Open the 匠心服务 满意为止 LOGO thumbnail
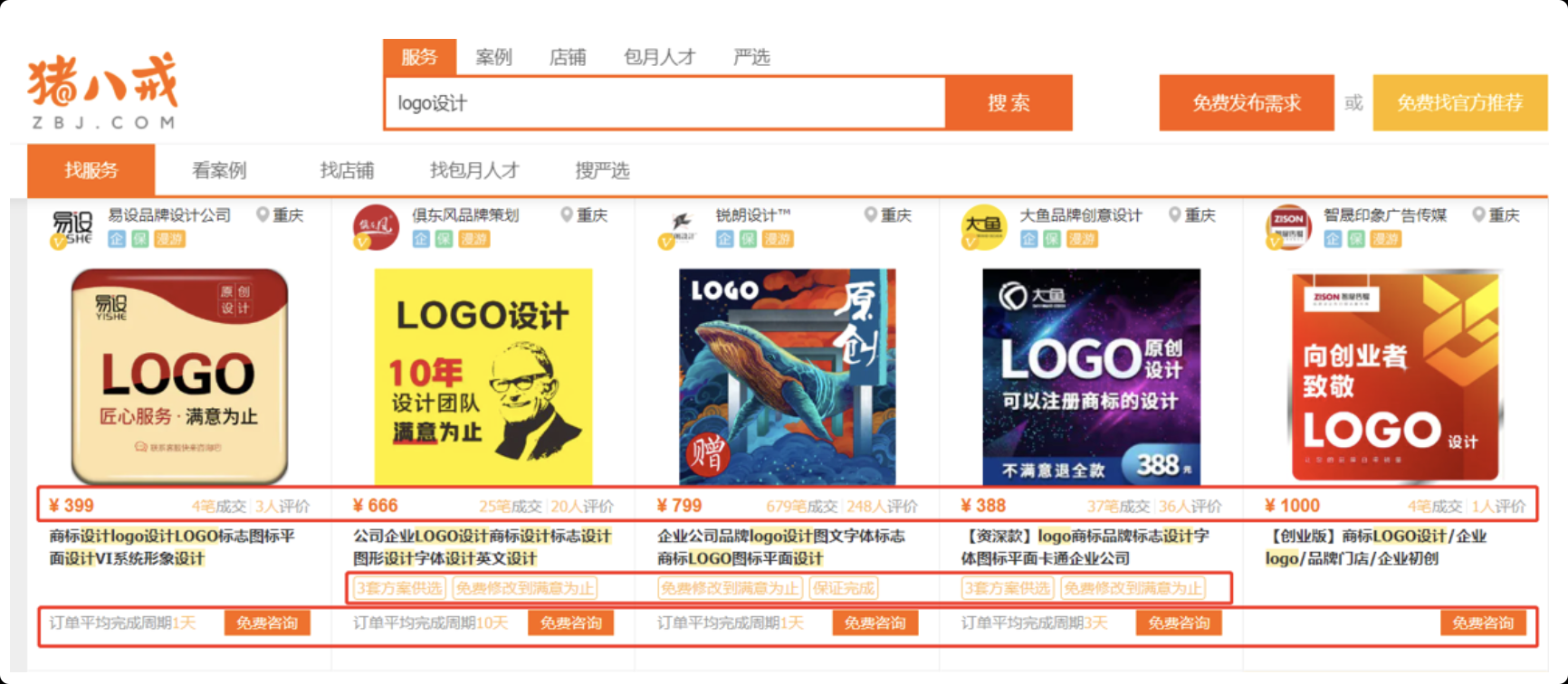 click(179, 376)
